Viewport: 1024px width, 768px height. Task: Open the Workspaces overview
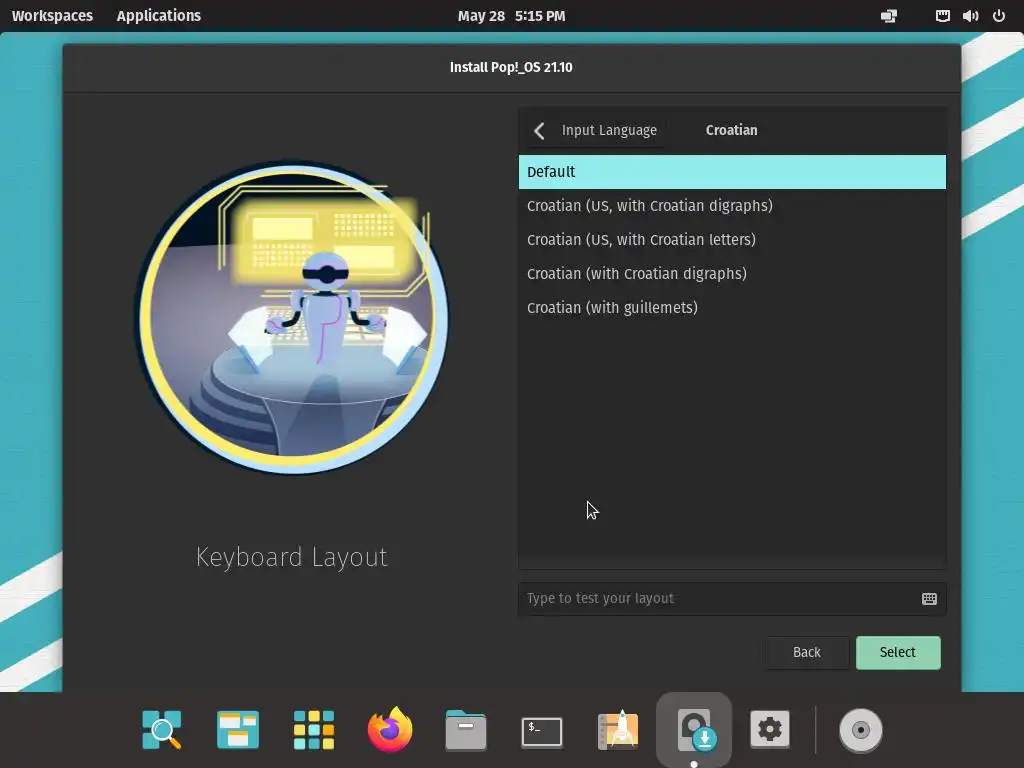point(52,16)
